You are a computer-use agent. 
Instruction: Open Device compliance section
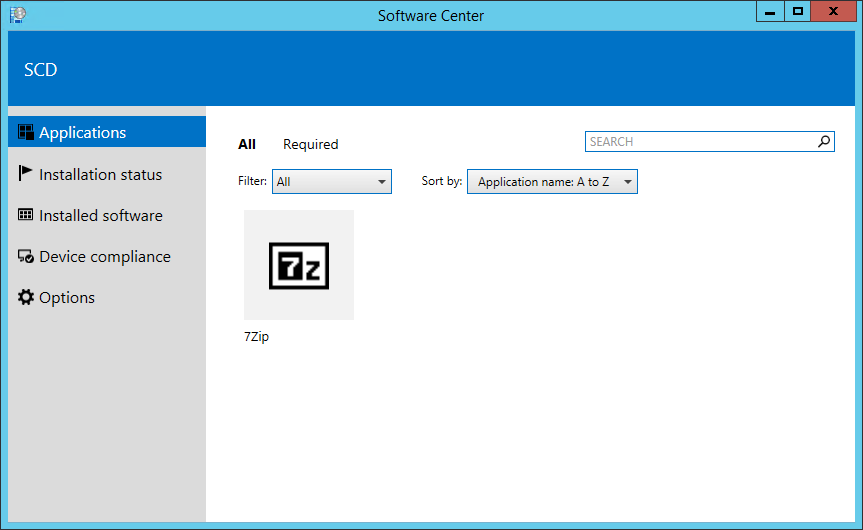tap(105, 256)
